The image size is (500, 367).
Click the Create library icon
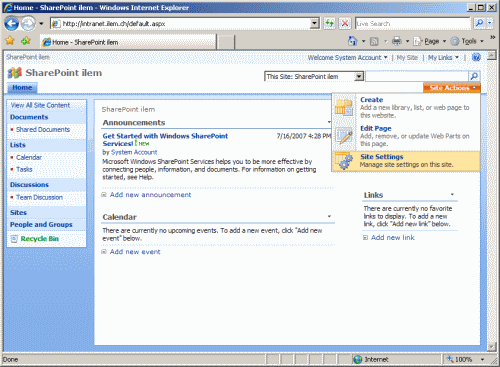[344, 107]
